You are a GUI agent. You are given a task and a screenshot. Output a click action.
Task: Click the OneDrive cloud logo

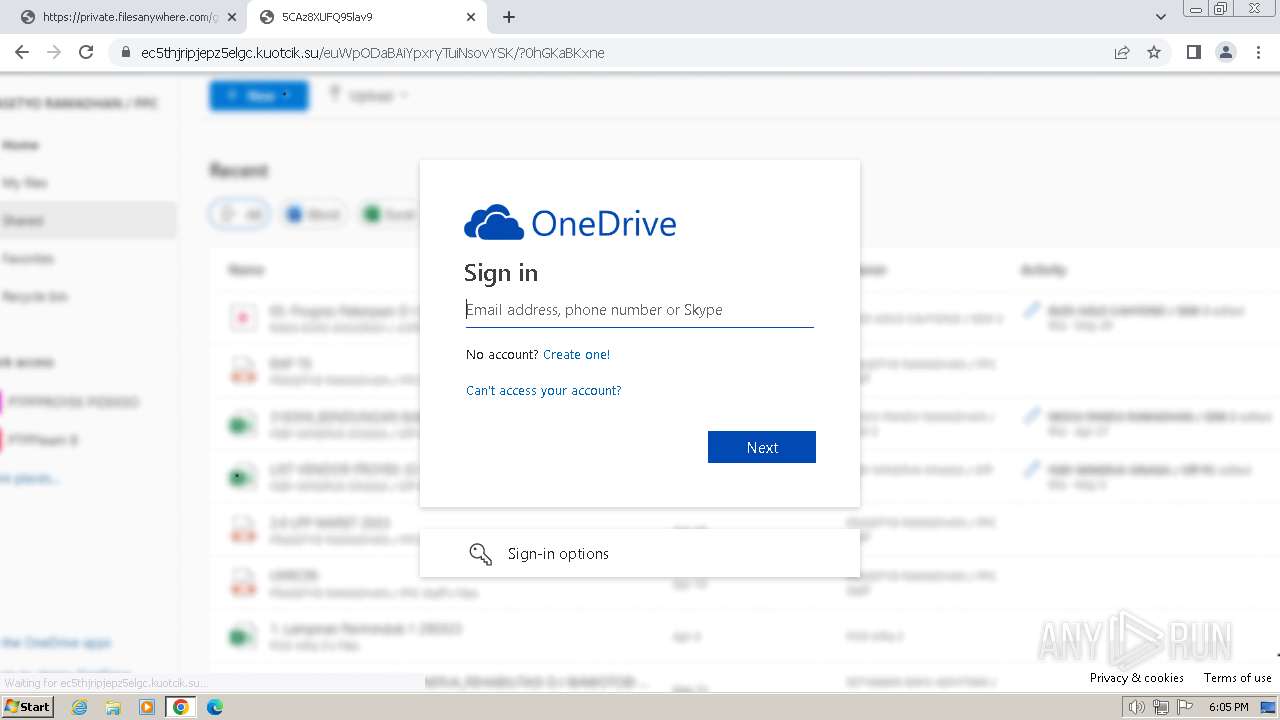tap(494, 223)
